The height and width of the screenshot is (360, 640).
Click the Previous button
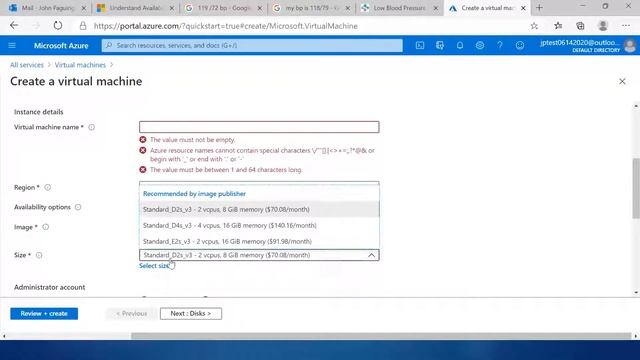click(x=131, y=313)
